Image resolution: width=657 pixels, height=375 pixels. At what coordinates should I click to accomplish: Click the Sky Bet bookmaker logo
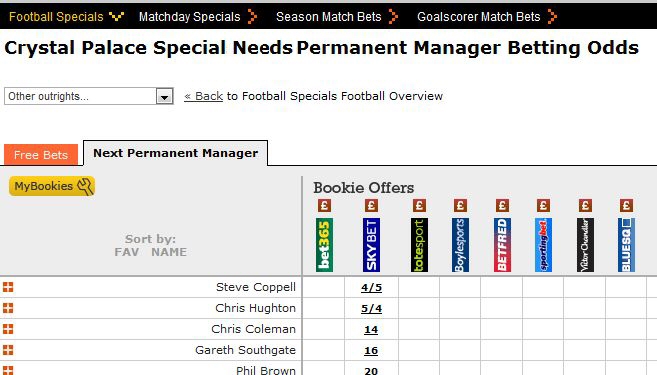tap(371, 245)
